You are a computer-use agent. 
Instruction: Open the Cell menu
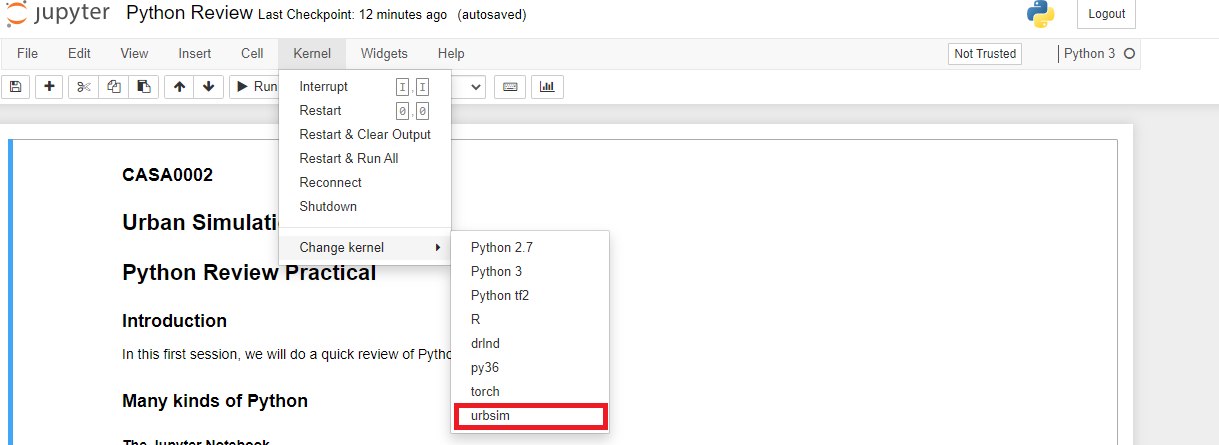pos(252,54)
